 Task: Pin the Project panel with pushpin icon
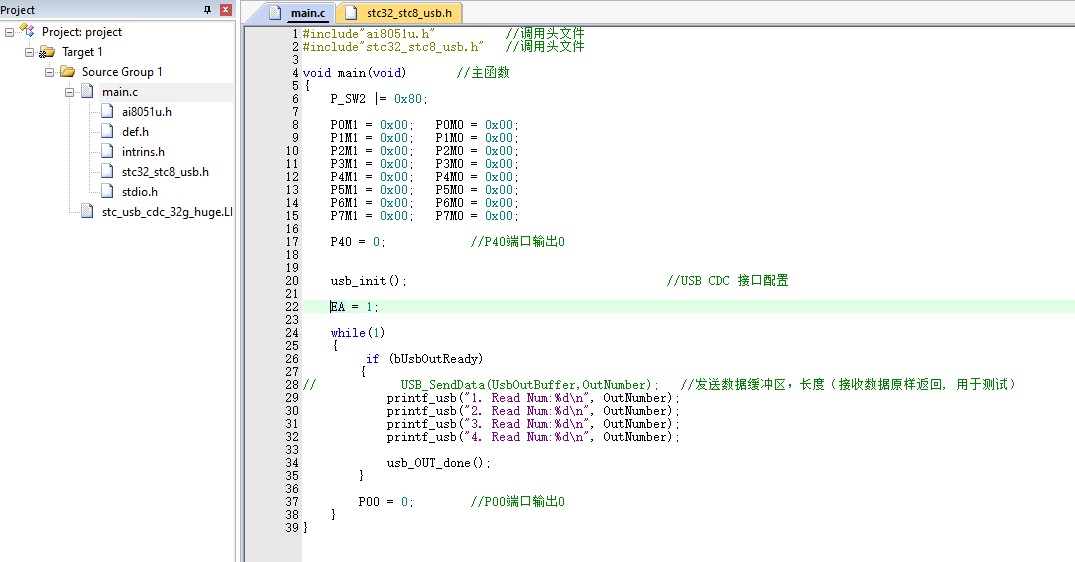pyautogui.click(x=207, y=10)
